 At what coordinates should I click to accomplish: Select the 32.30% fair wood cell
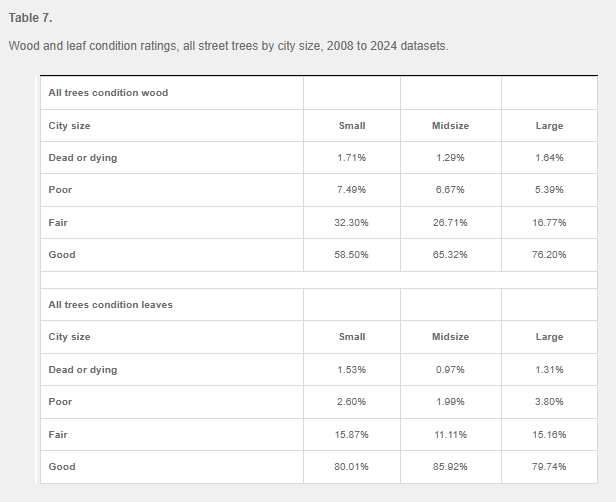tap(351, 223)
